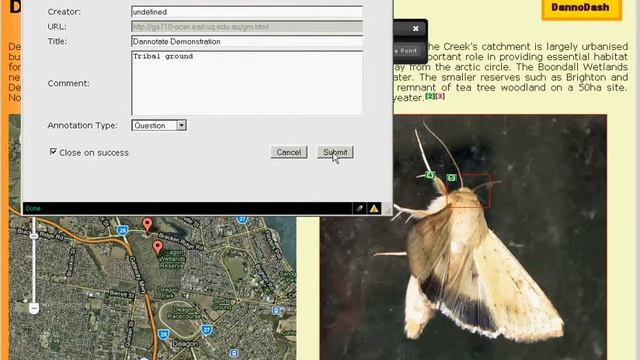Open the green annotation marker [2] in the text
The width and height of the screenshot is (640, 360).
point(429,96)
